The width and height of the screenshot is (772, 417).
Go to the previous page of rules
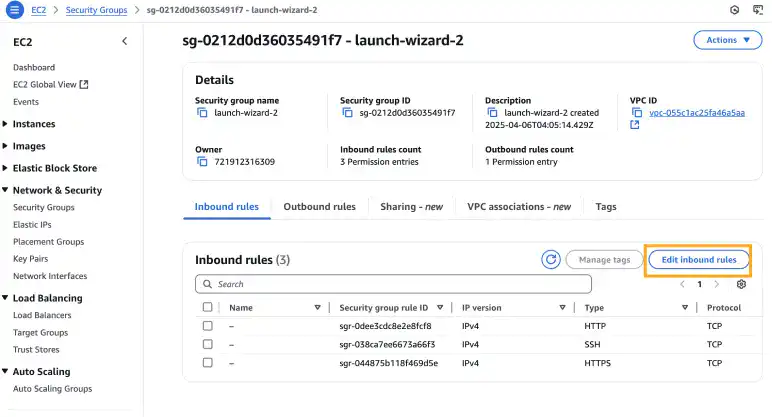(x=682, y=284)
